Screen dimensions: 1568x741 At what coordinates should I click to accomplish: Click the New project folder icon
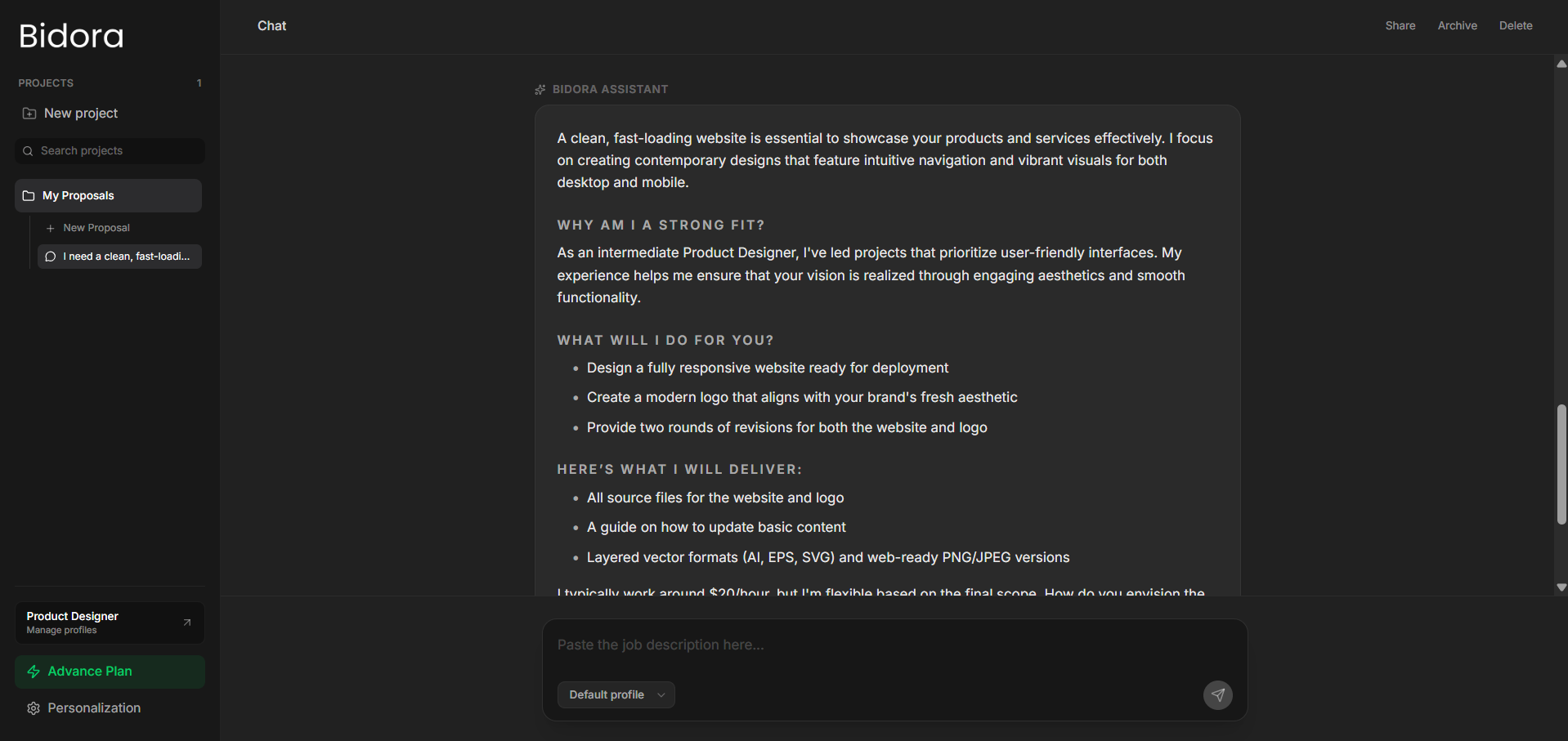29,114
